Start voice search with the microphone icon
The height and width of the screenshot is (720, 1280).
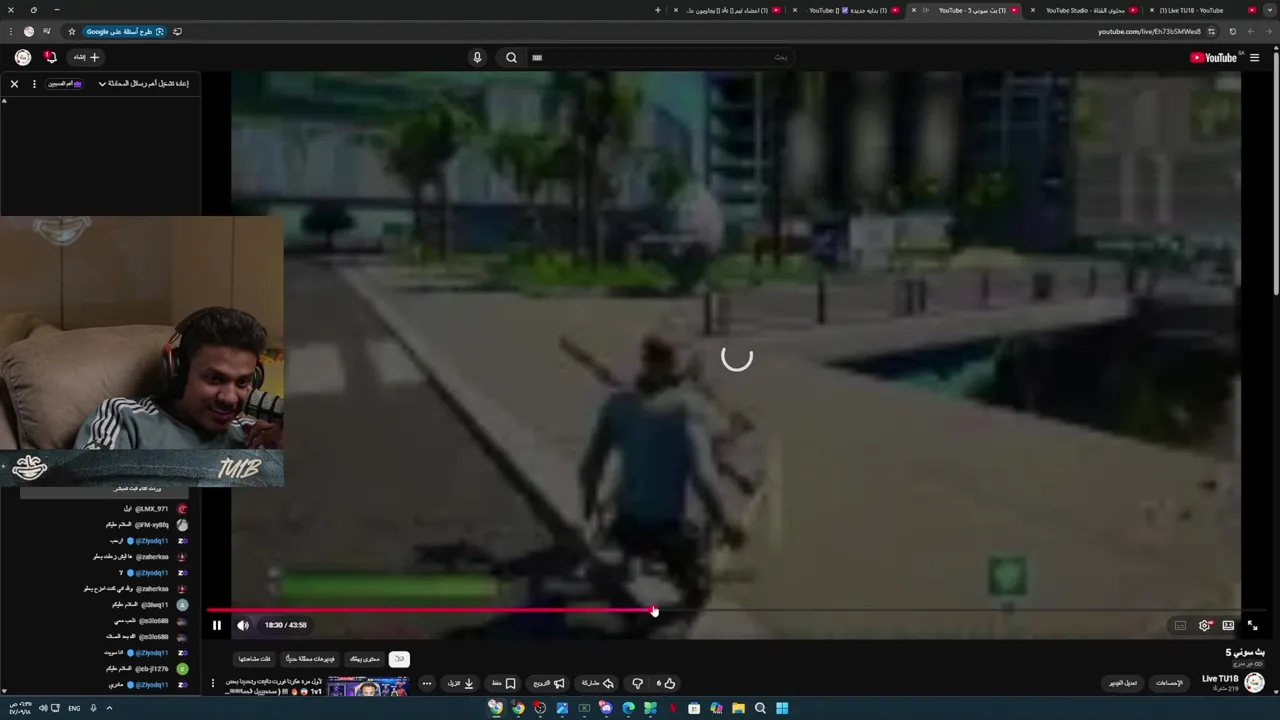477,57
